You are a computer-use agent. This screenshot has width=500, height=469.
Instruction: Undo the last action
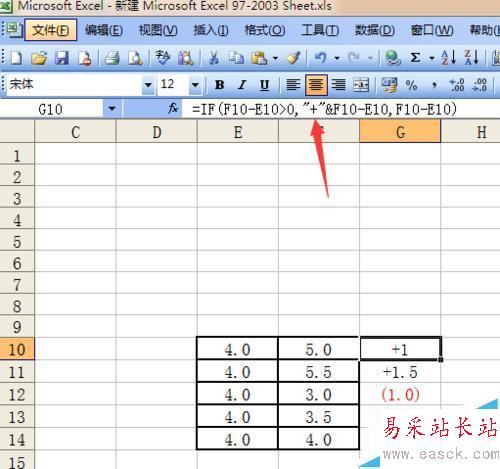(x=321, y=58)
